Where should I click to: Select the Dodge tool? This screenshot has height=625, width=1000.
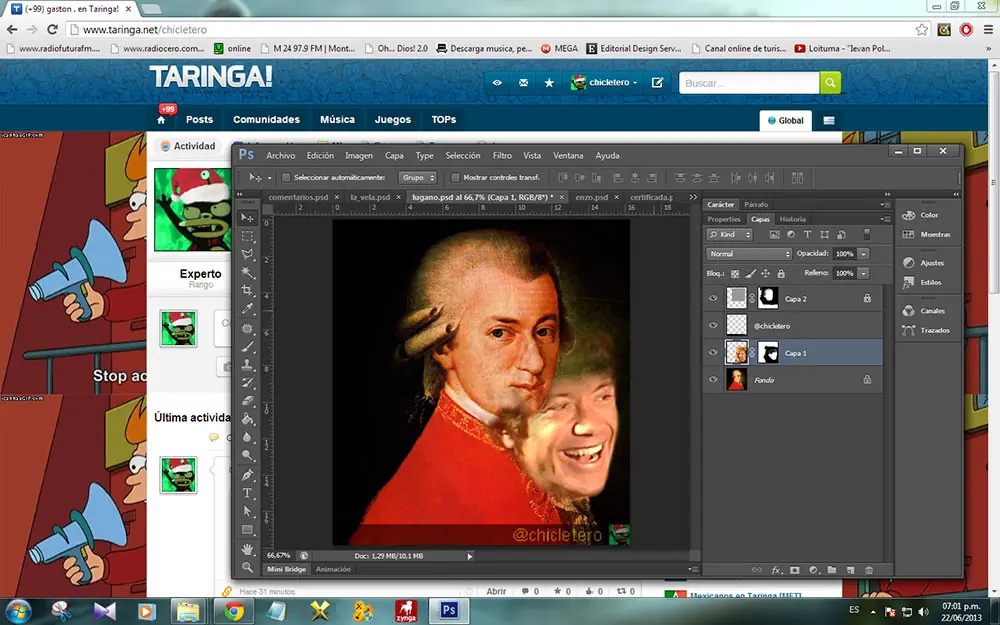[247, 455]
